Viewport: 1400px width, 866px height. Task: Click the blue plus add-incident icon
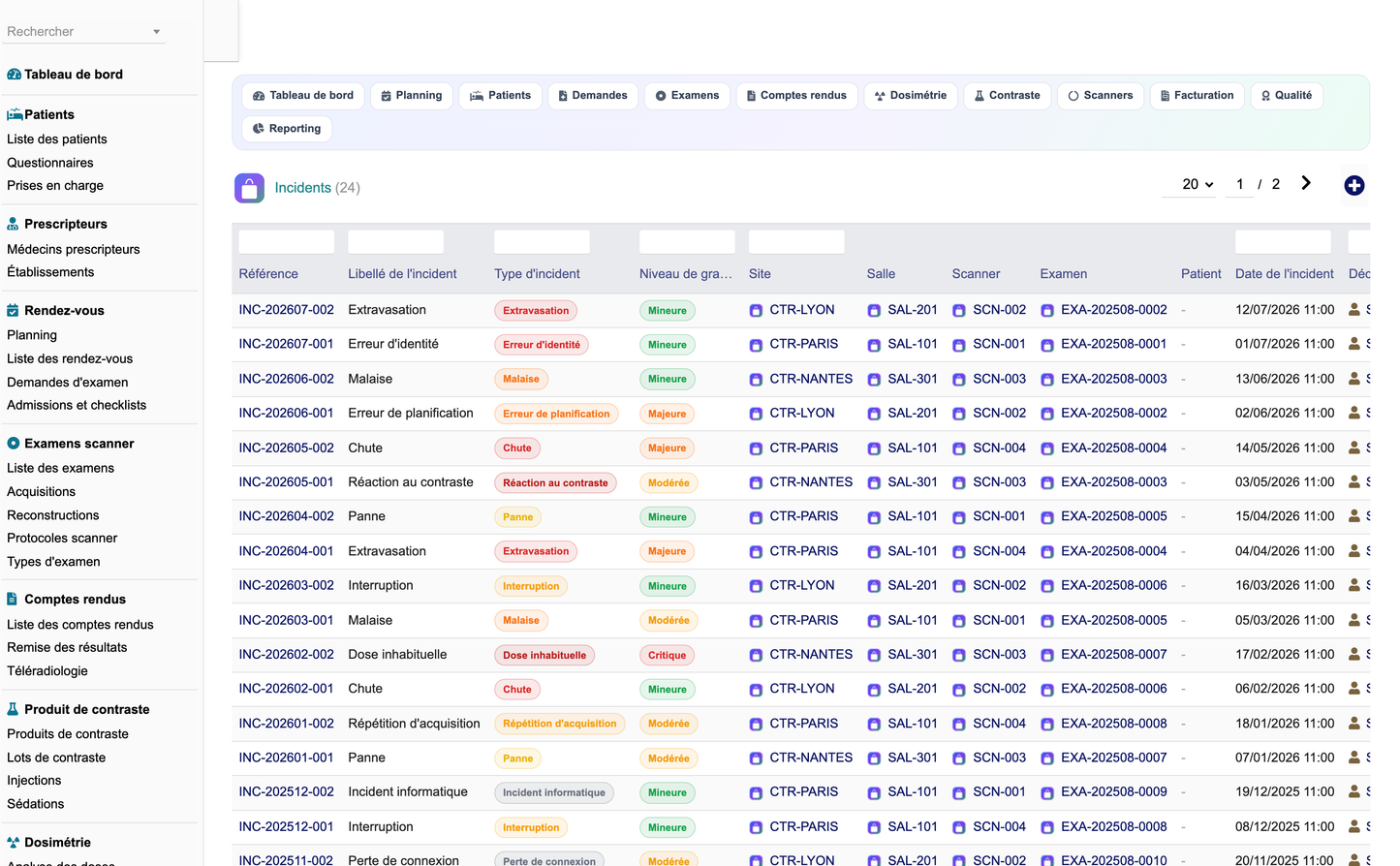1353,186
